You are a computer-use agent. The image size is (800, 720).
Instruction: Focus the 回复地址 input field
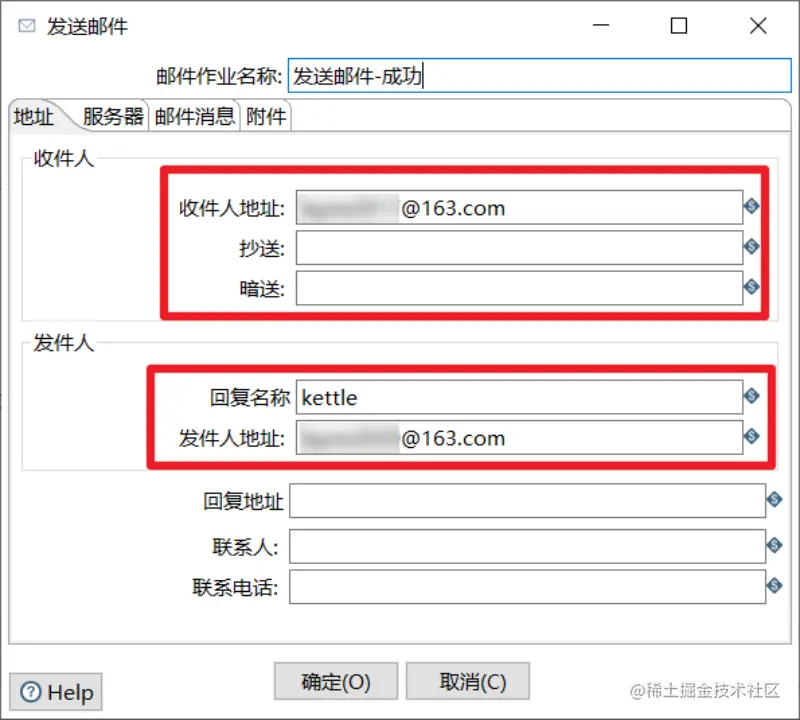[528, 501]
